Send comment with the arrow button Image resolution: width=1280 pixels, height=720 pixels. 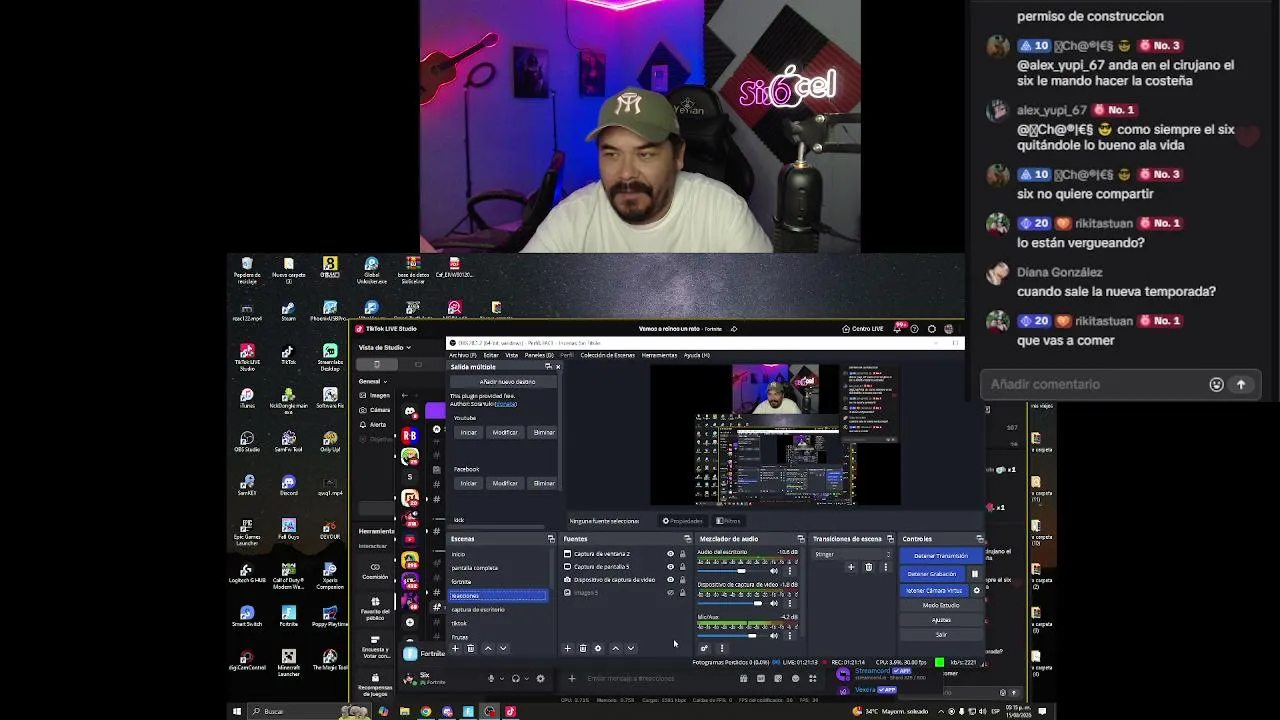click(1241, 384)
